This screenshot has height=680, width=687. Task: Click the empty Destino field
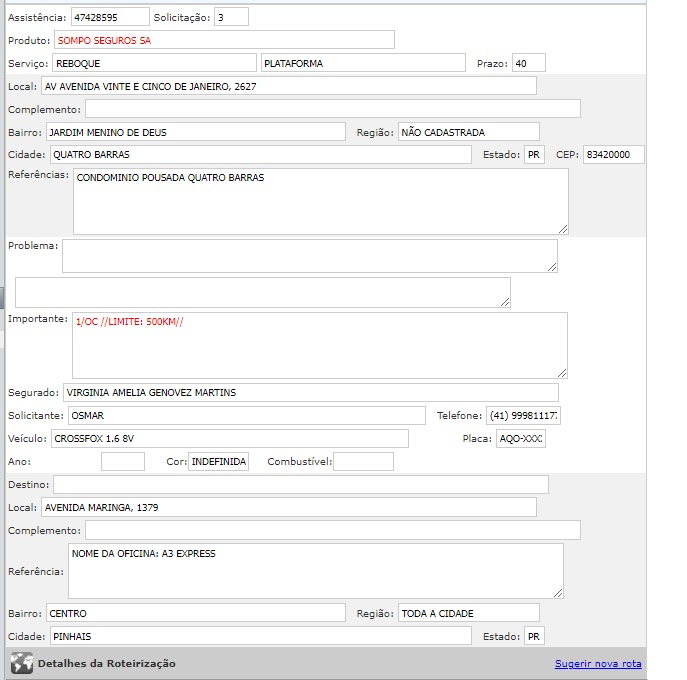coord(301,484)
